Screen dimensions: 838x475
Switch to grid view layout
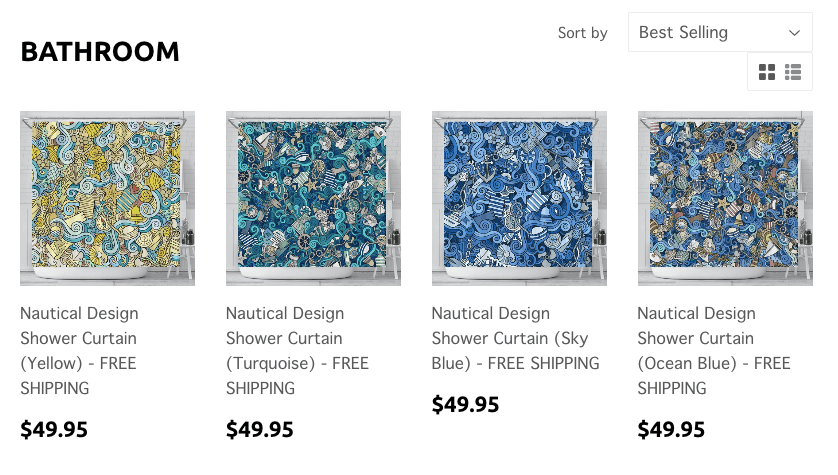(766, 72)
